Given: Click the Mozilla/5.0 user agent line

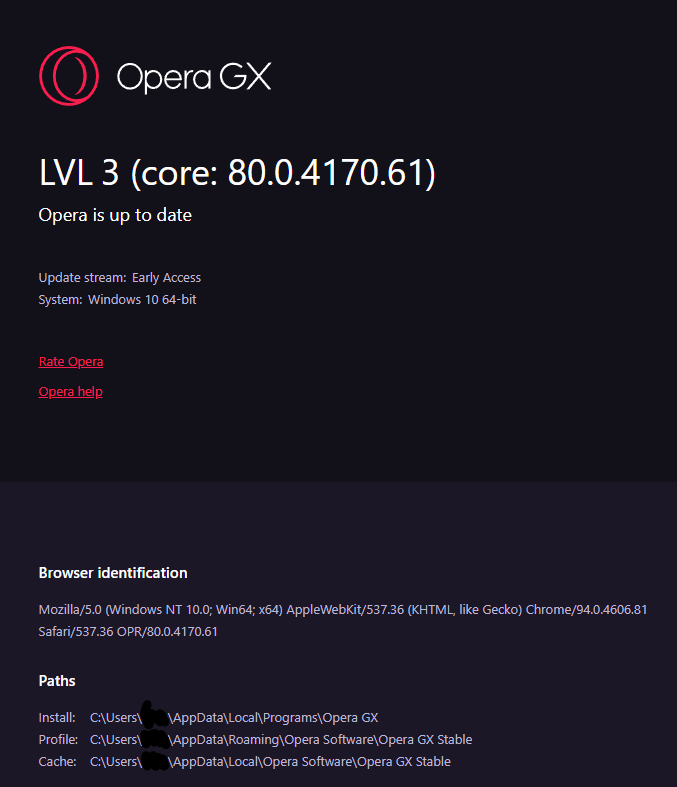Looking at the screenshot, I should (x=343, y=609).
